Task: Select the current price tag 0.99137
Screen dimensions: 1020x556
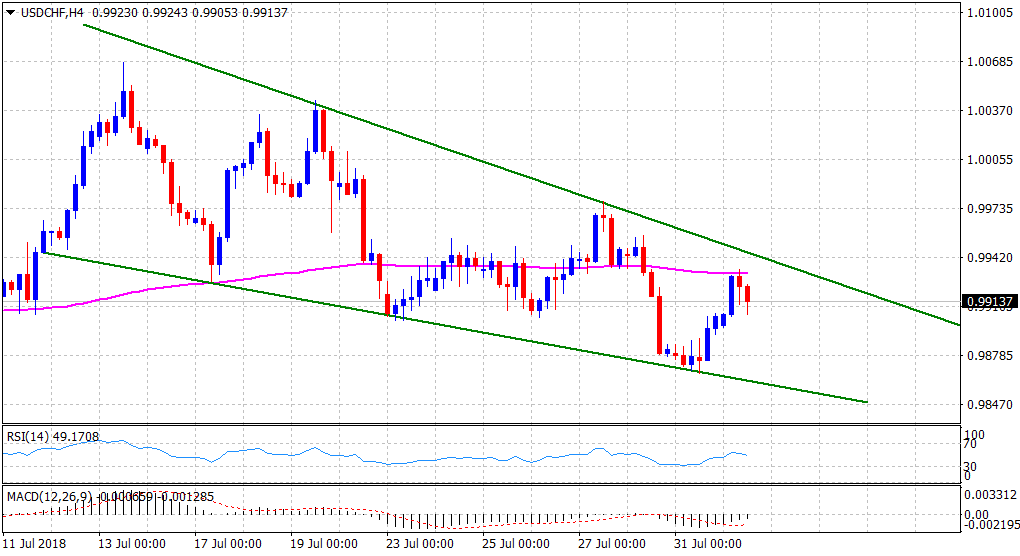Action: tap(988, 301)
